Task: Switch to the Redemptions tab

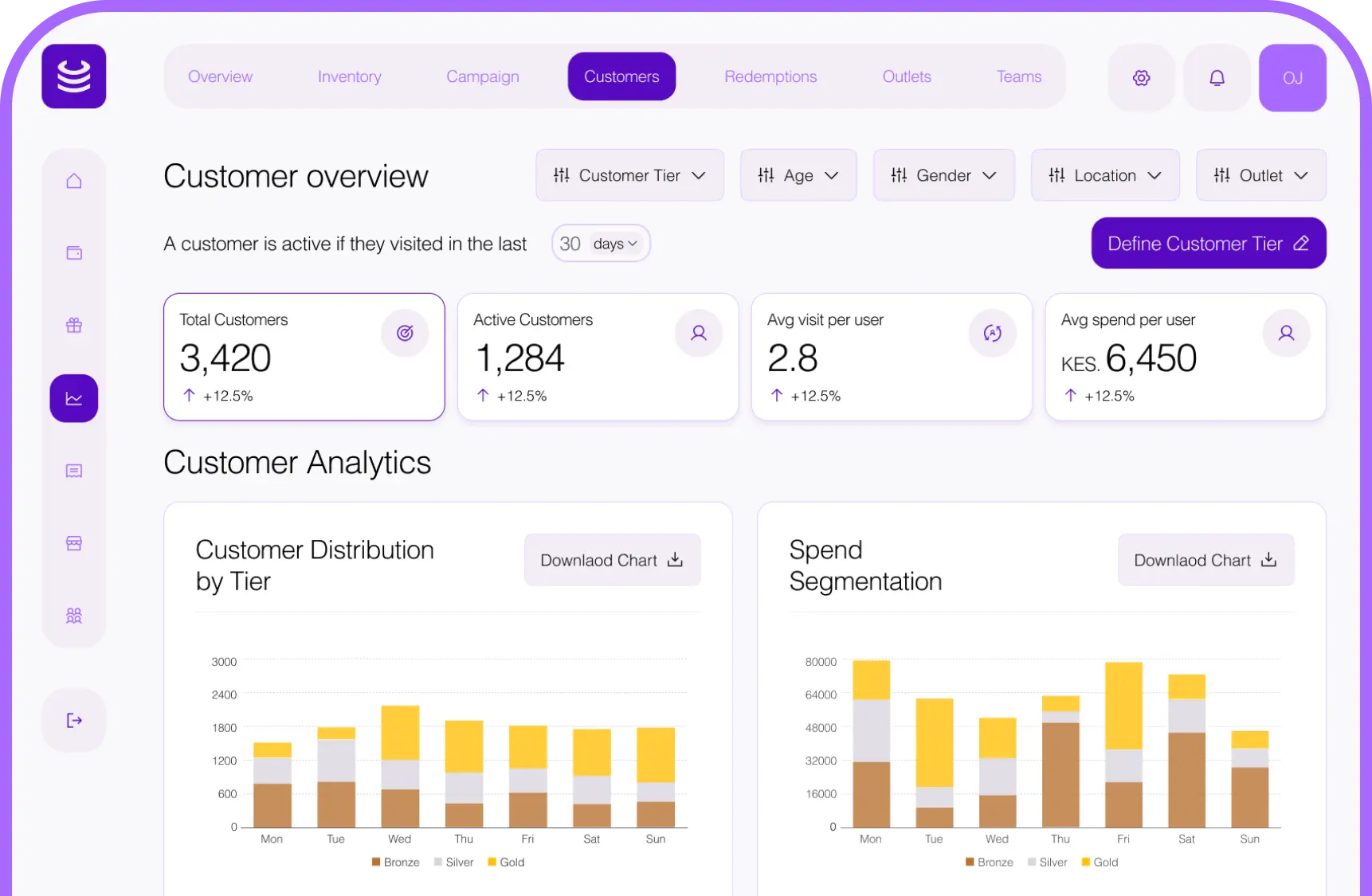Action: coord(770,76)
